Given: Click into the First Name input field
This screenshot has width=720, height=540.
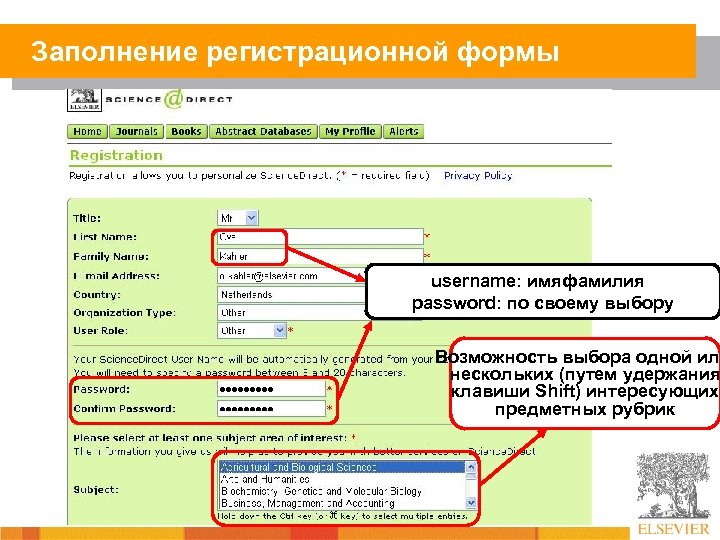Looking at the screenshot, I should 320,237.
